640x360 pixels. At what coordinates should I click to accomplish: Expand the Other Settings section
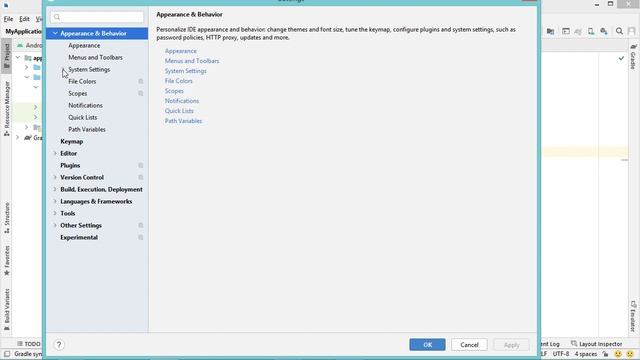pyautogui.click(x=55, y=225)
